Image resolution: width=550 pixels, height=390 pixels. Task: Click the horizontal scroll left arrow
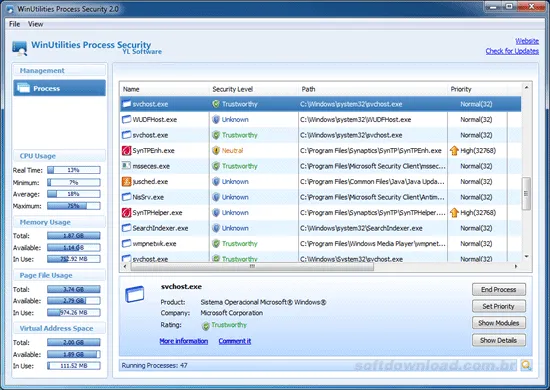(x=125, y=267)
